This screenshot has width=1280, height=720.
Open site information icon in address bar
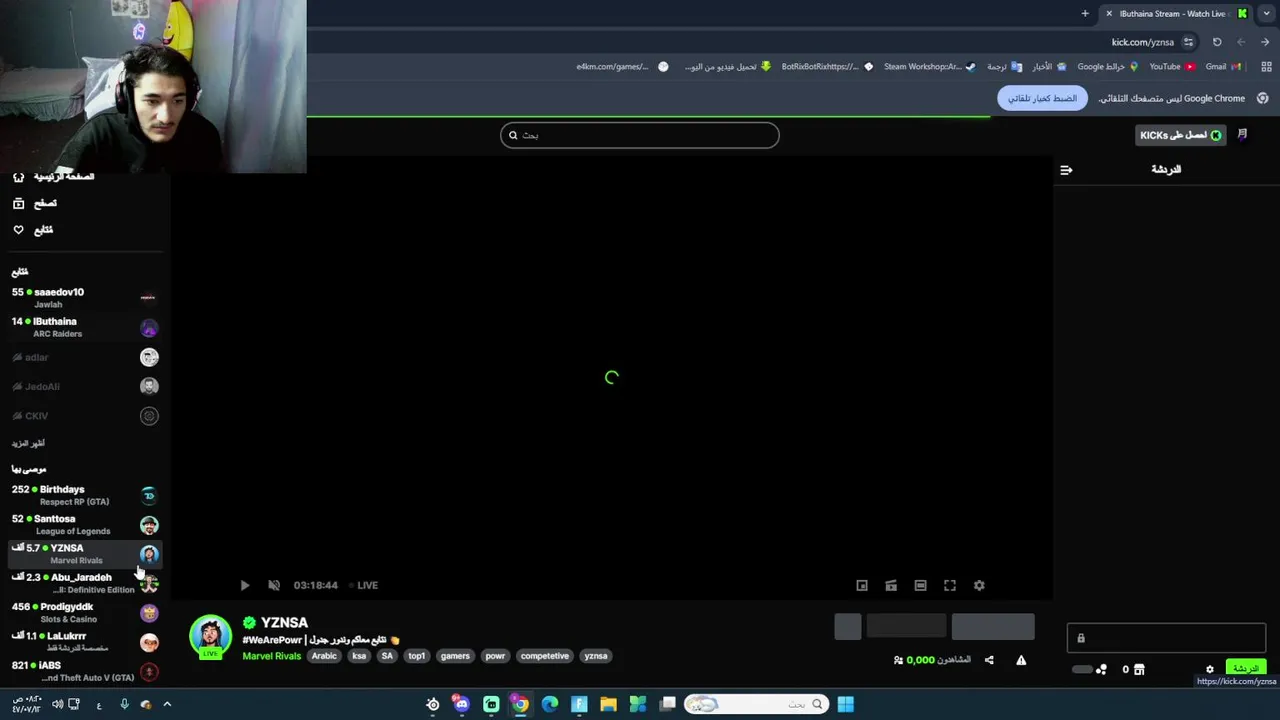tap(1188, 42)
